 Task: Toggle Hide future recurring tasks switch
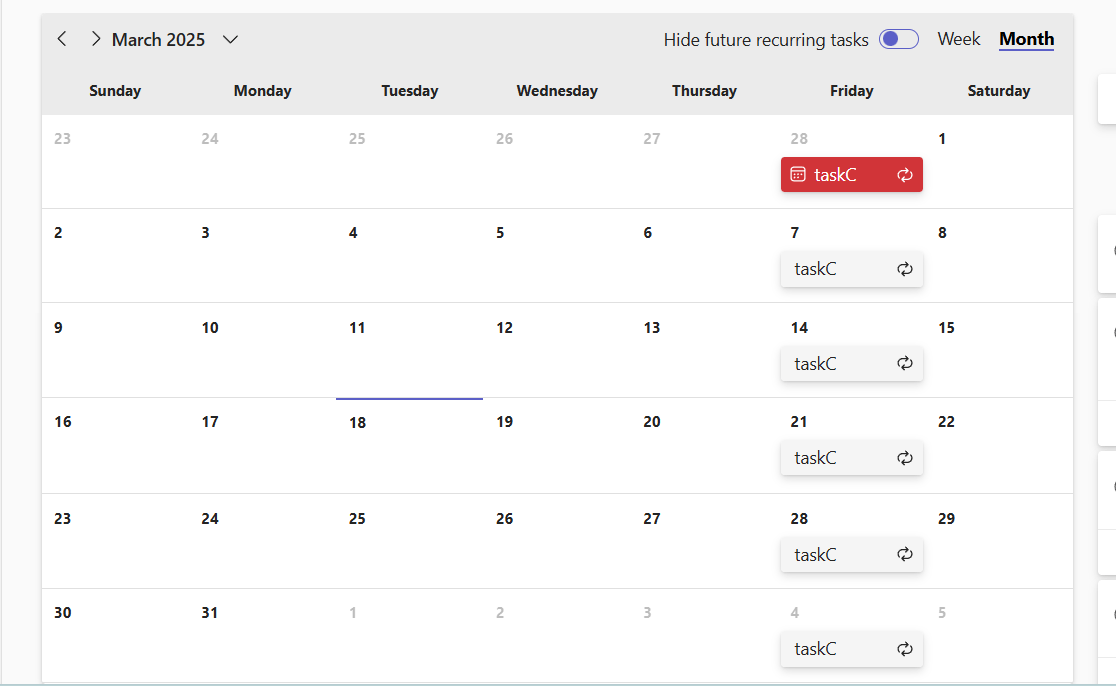[x=899, y=39]
